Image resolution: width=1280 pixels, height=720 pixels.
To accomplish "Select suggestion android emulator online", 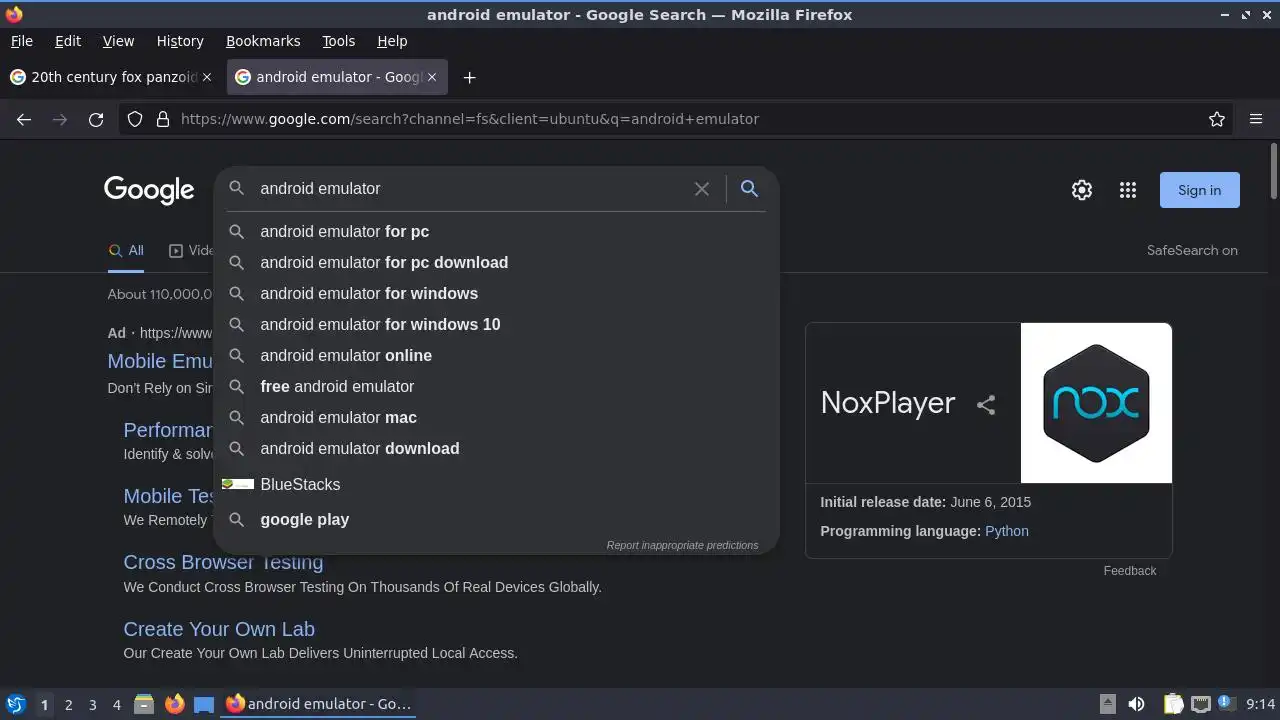I will 496,355.
